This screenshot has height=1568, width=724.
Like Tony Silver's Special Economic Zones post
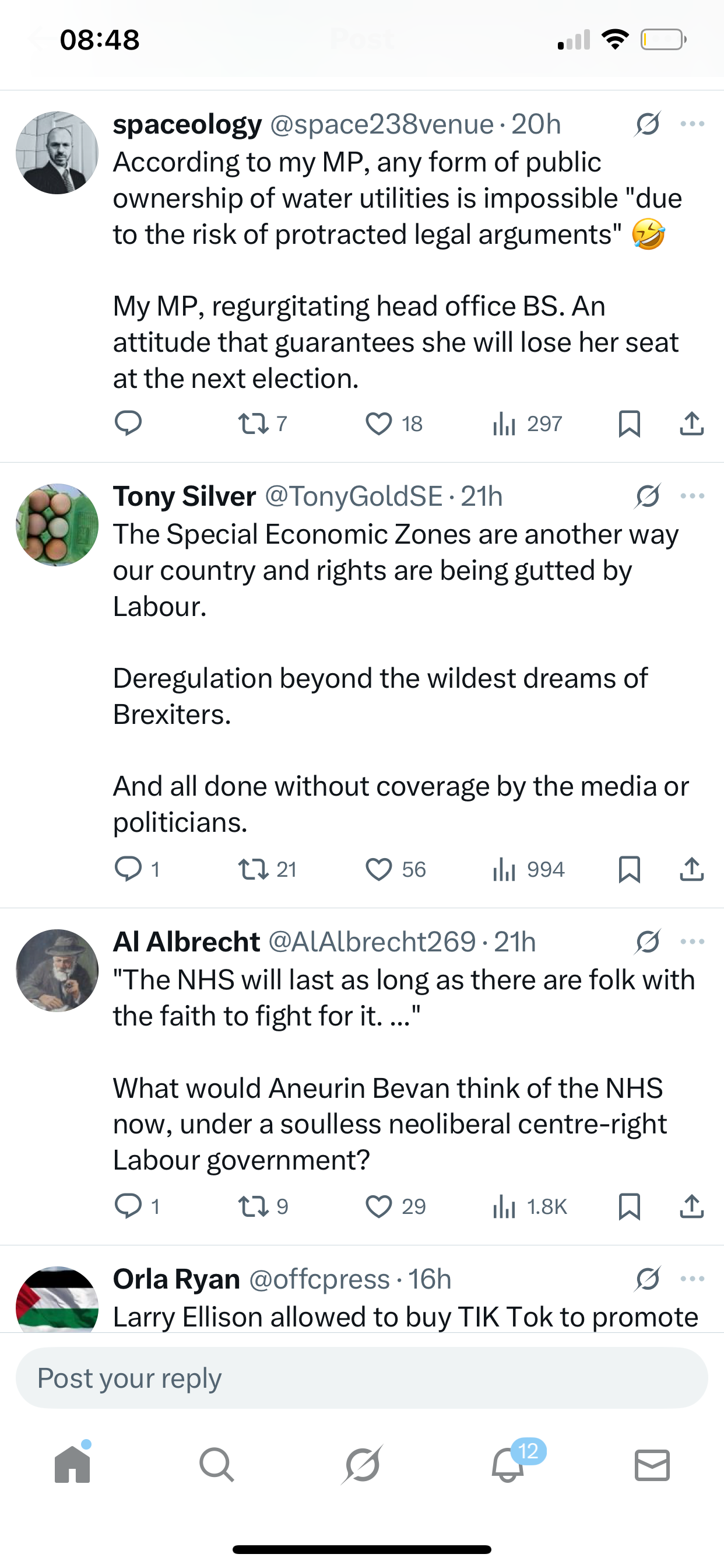[x=378, y=869]
